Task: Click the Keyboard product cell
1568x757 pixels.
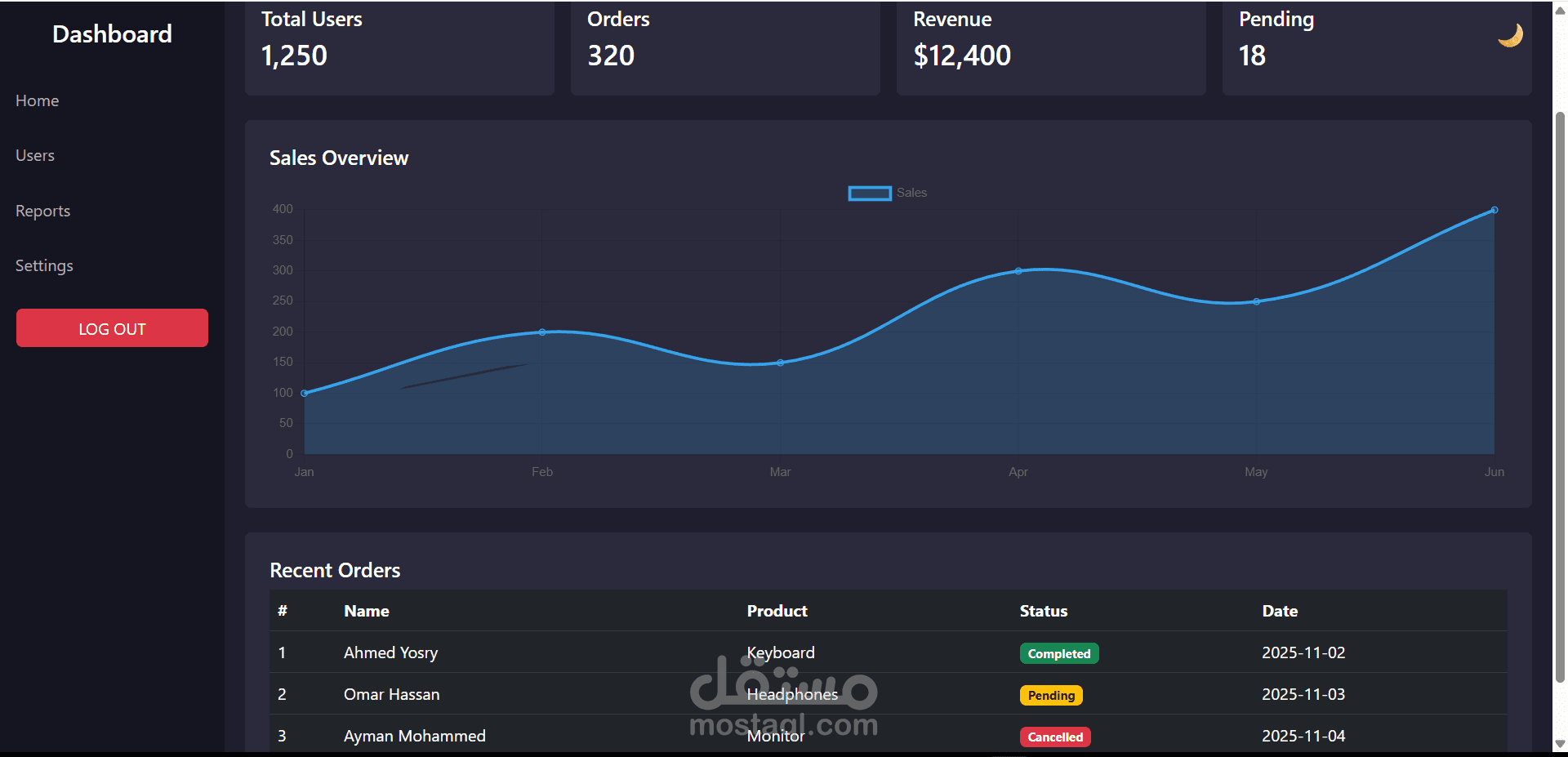Action: point(781,652)
